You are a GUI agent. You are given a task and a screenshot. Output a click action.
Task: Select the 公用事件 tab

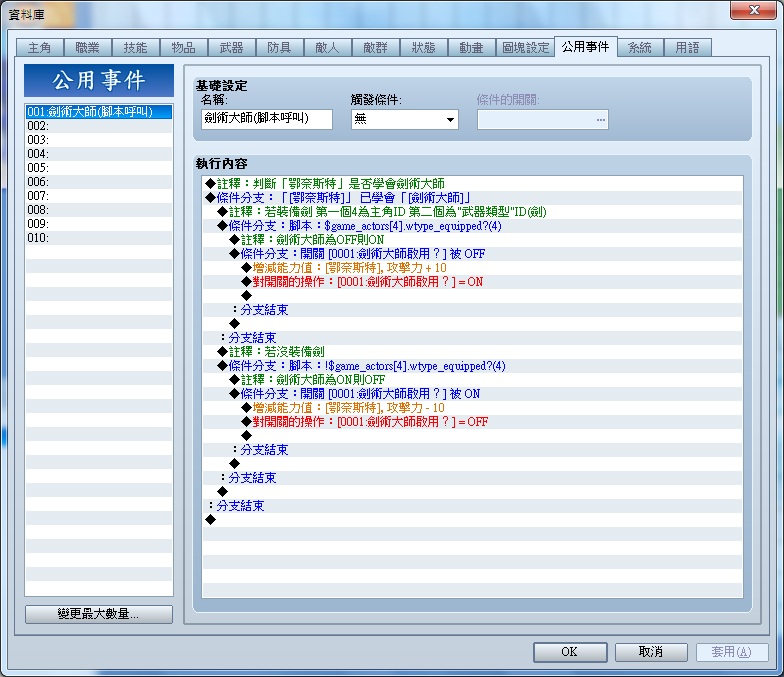pyautogui.click(x=586, y=46)
